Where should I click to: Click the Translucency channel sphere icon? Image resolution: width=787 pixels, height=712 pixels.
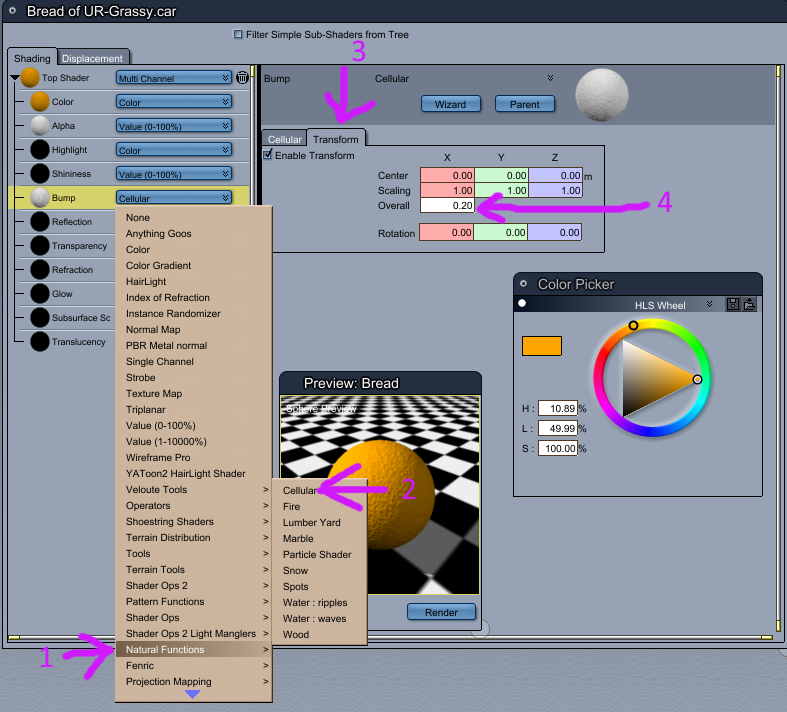pyautogui.click(x=40, y=342)
